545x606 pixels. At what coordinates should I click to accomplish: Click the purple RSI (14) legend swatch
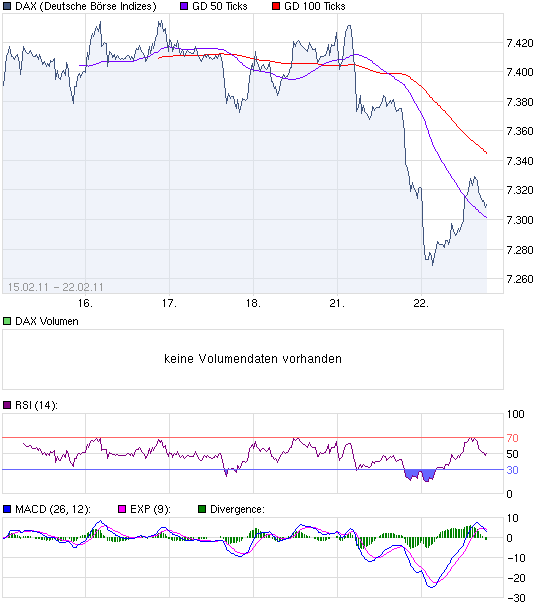[x=7, y=405]
